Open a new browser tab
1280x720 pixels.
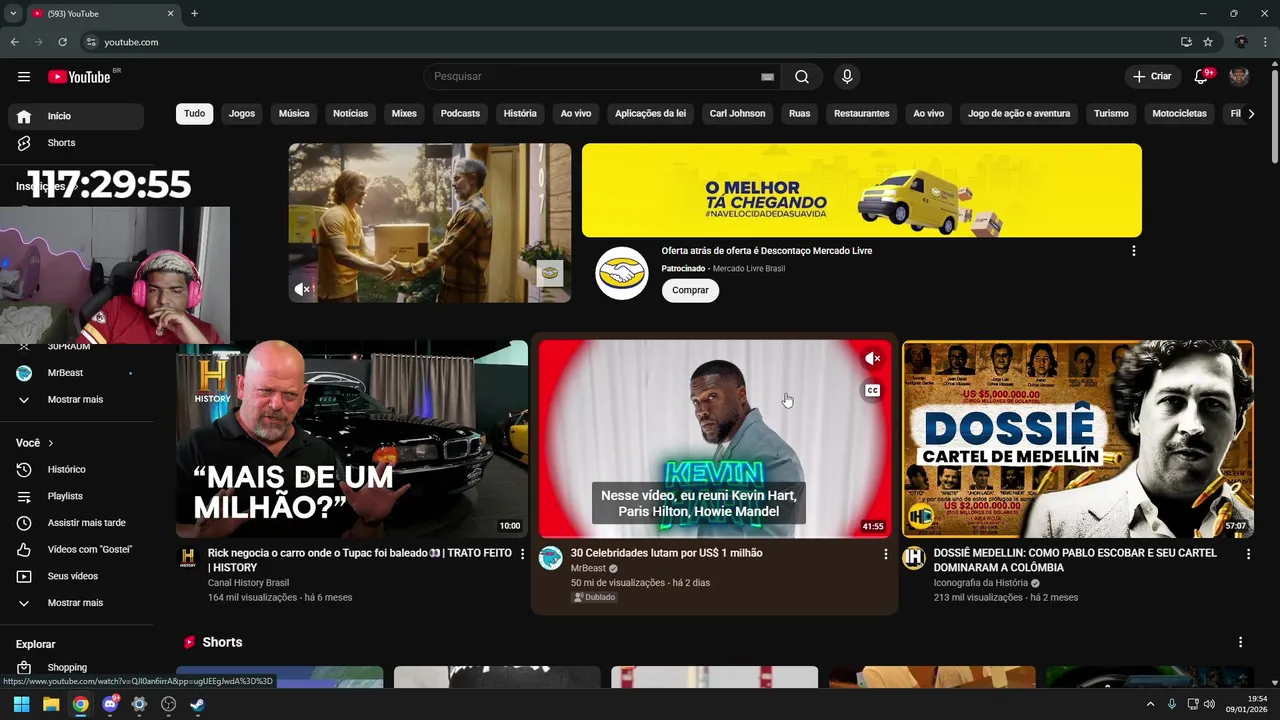click(x=194, y=13)
